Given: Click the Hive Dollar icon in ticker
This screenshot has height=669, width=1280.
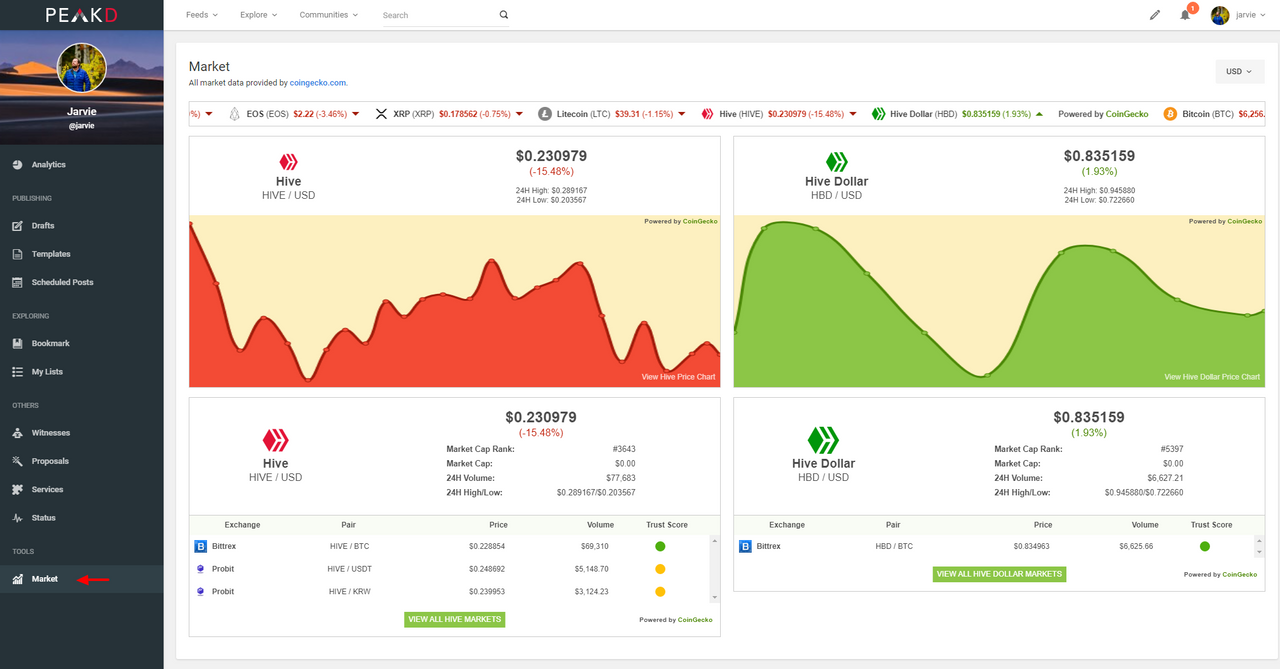Looking at the screenshot, I should tap(879, 114).
